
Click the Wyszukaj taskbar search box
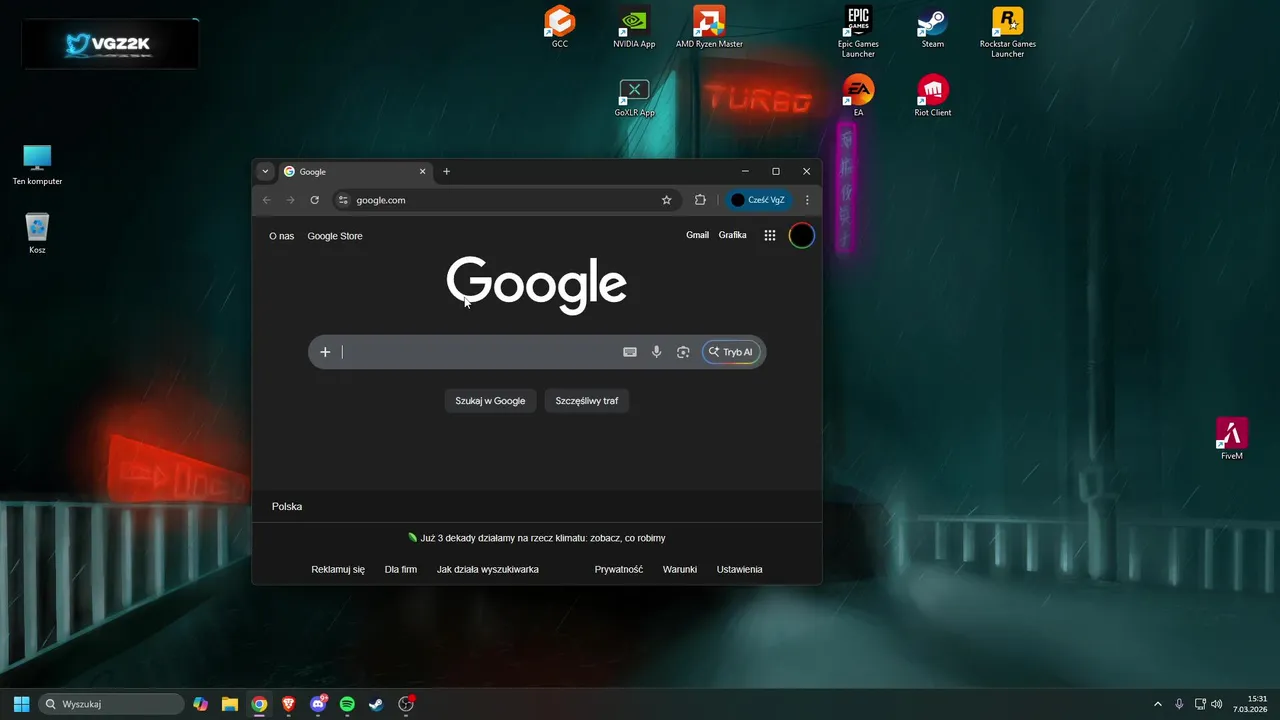pyautogui.click(x=111, y=704)
